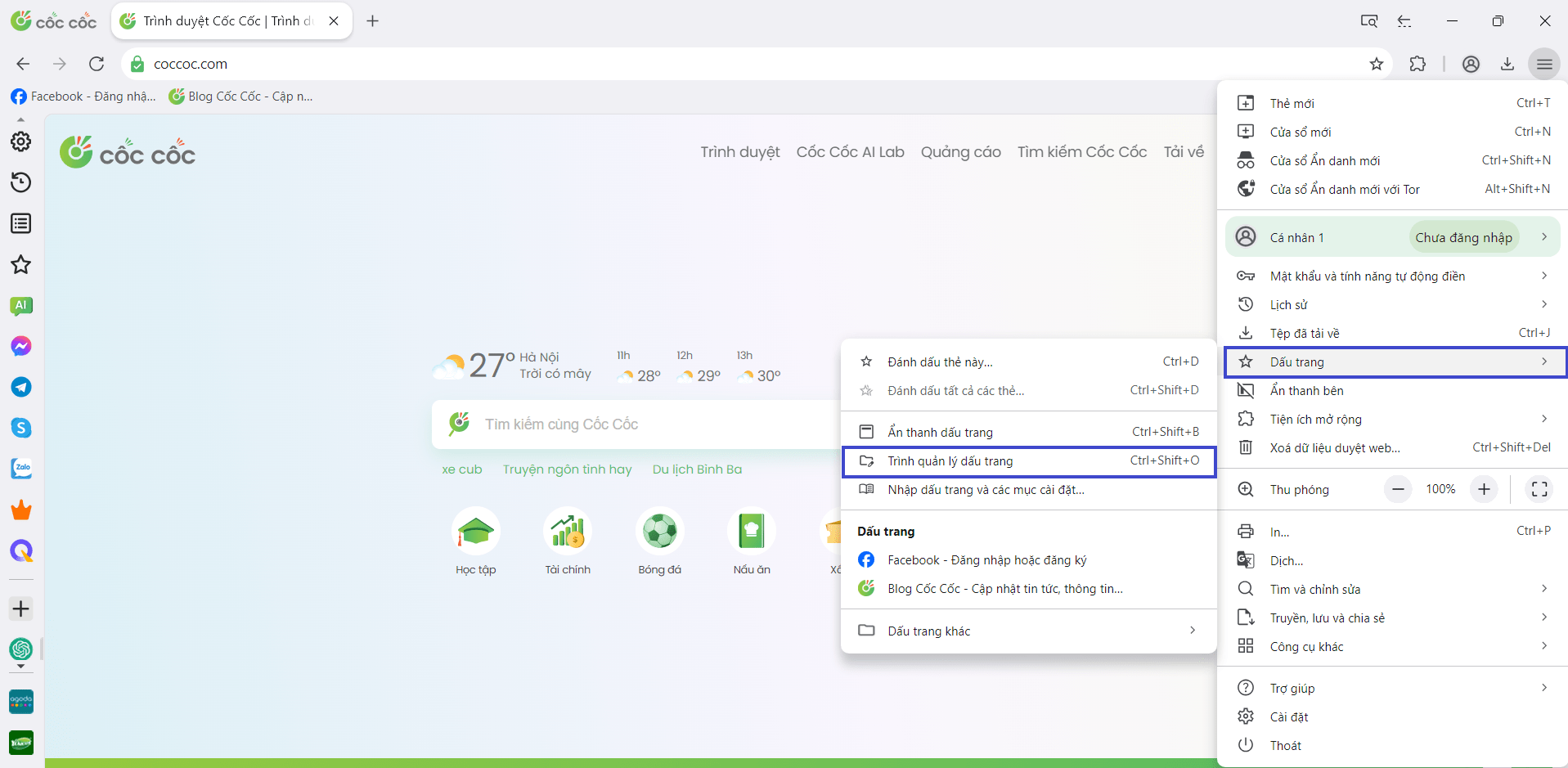Viewport: 1568px width, 768px height.
Task: Open a new tab with the plus button
Action: click(373, 21)
